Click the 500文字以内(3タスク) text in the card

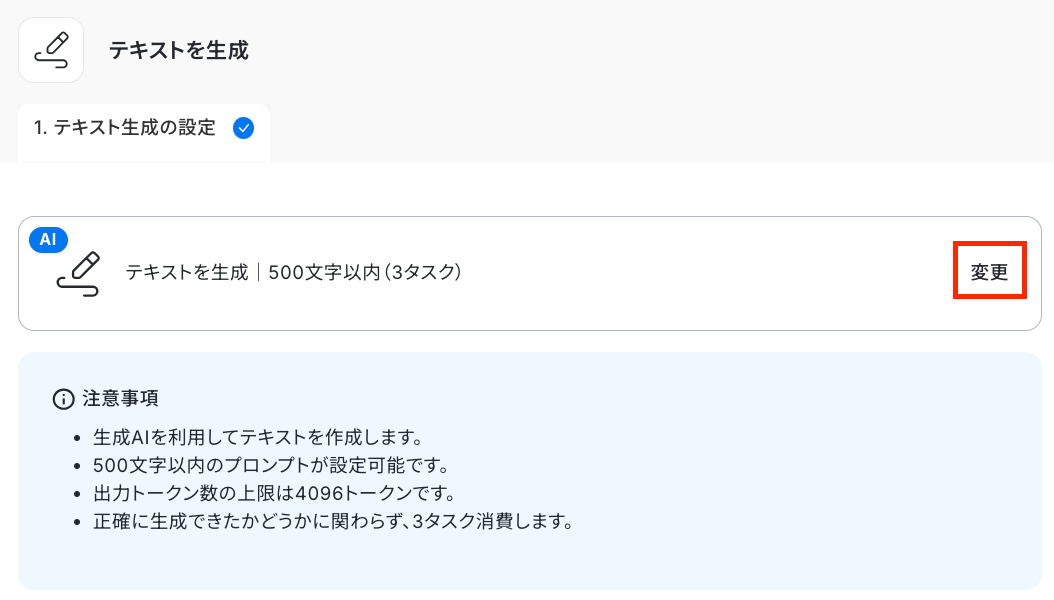click(365, 273)
